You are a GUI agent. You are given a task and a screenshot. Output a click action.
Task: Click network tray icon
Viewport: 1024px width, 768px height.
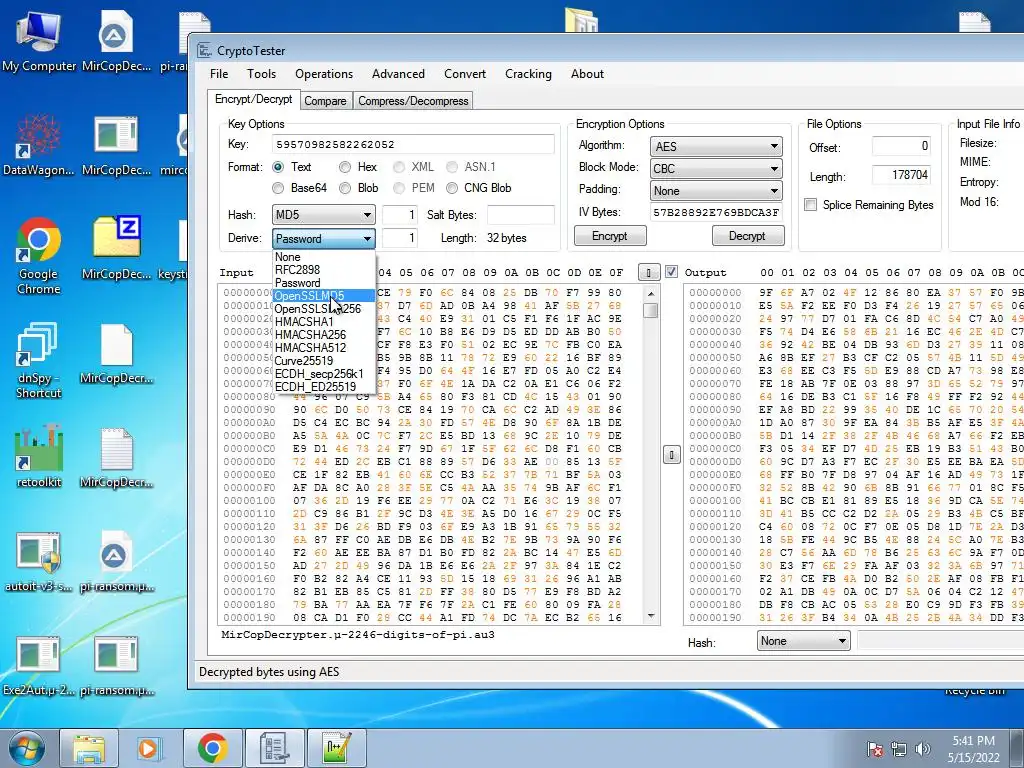point(899,748)
